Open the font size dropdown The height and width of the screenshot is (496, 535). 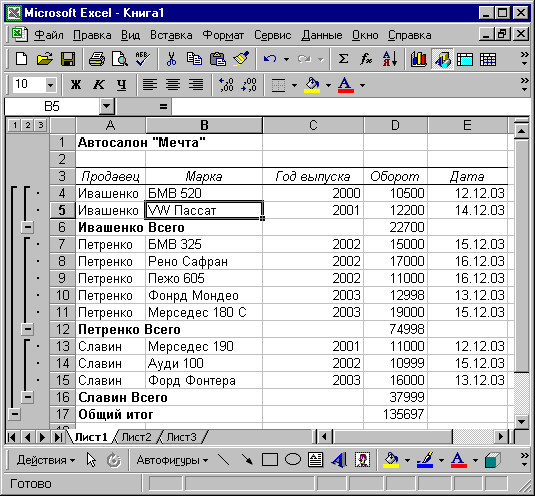pyautogui.click(x=50, y=85)
